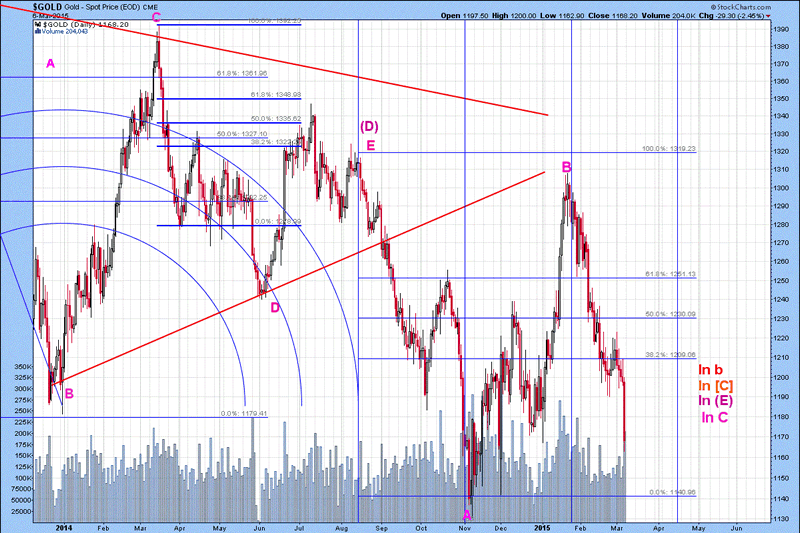Click the '38.2%: 1209.06' Fibonacci label
800x533 pixels.
(x=670, y=354)
